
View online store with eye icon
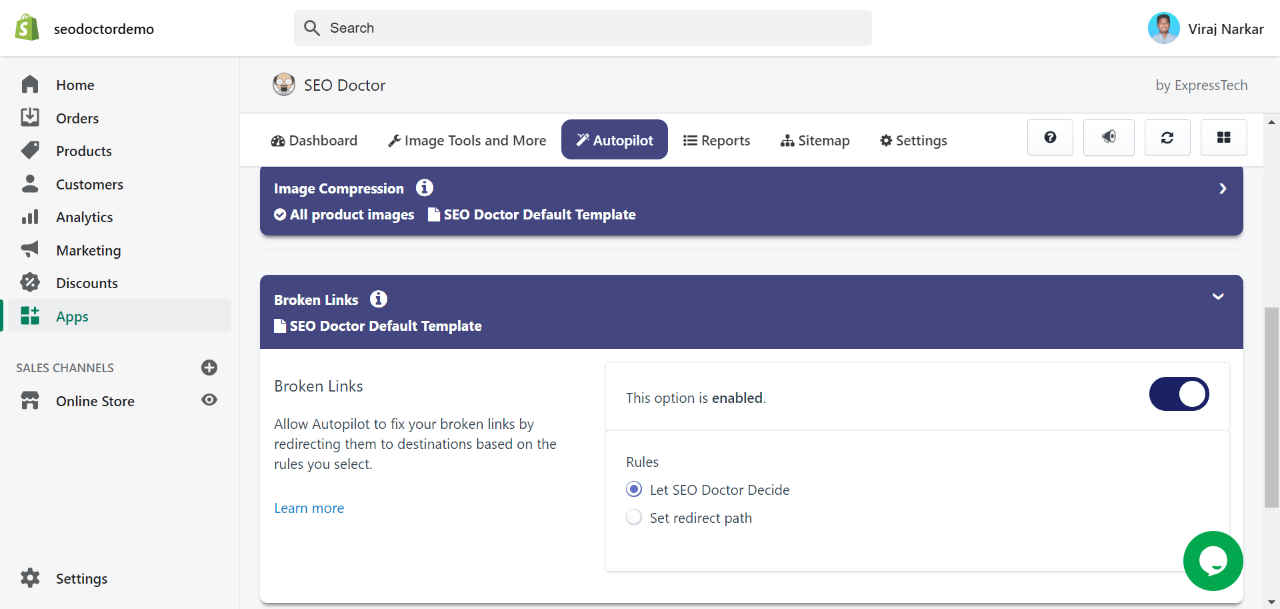209,400
